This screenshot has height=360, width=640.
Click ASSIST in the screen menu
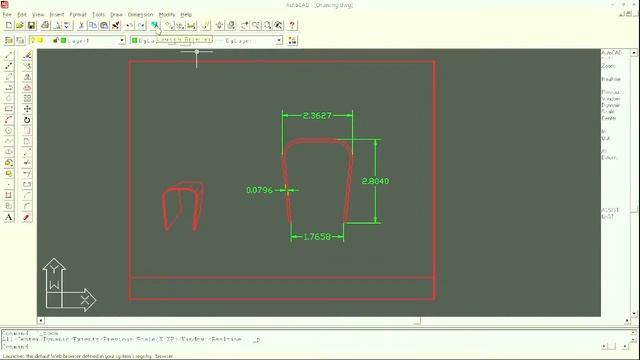click(610, 210)
